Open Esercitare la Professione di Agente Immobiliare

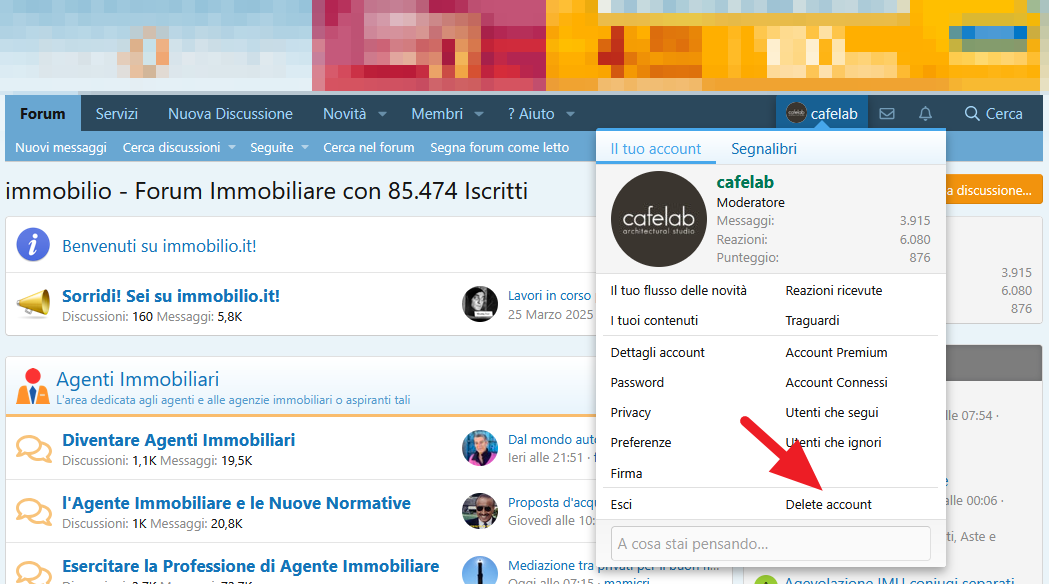[x=251, y=566]
